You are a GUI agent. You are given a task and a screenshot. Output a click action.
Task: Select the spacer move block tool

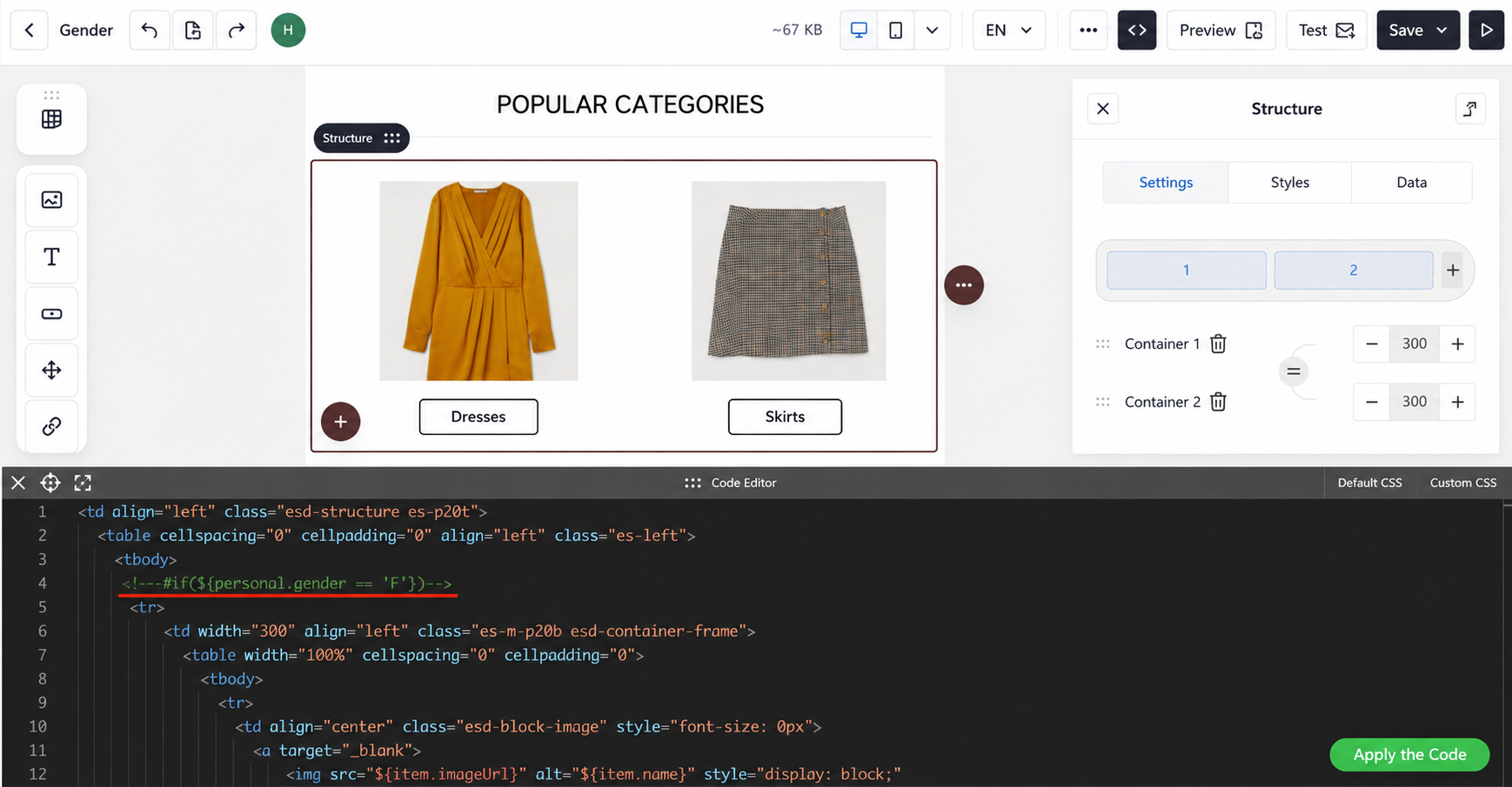52,370
